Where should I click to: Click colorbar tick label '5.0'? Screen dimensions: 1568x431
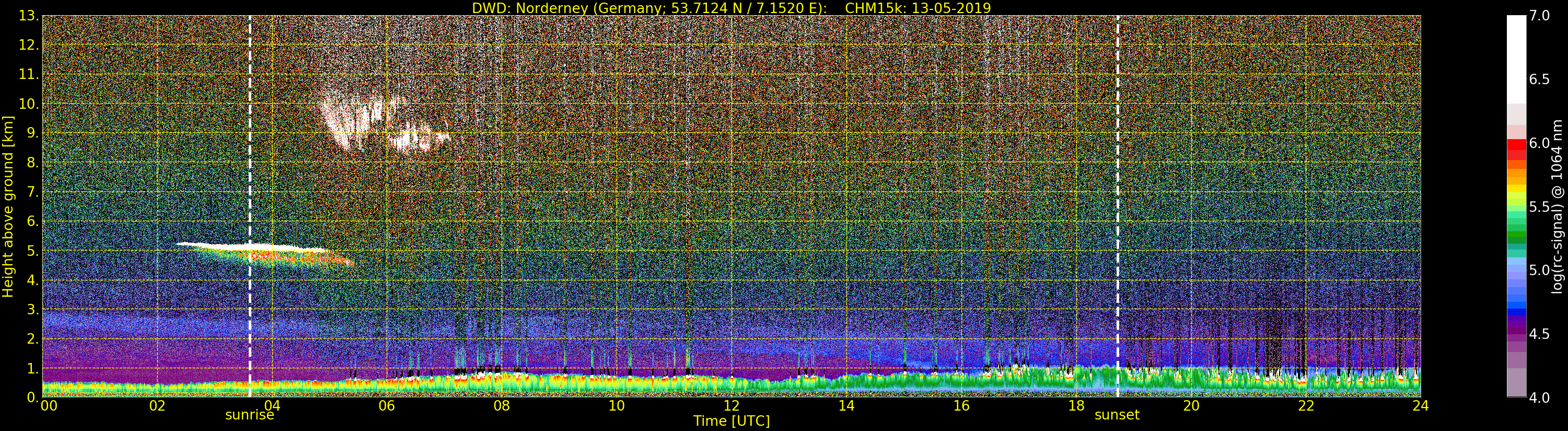(1539, 270)
